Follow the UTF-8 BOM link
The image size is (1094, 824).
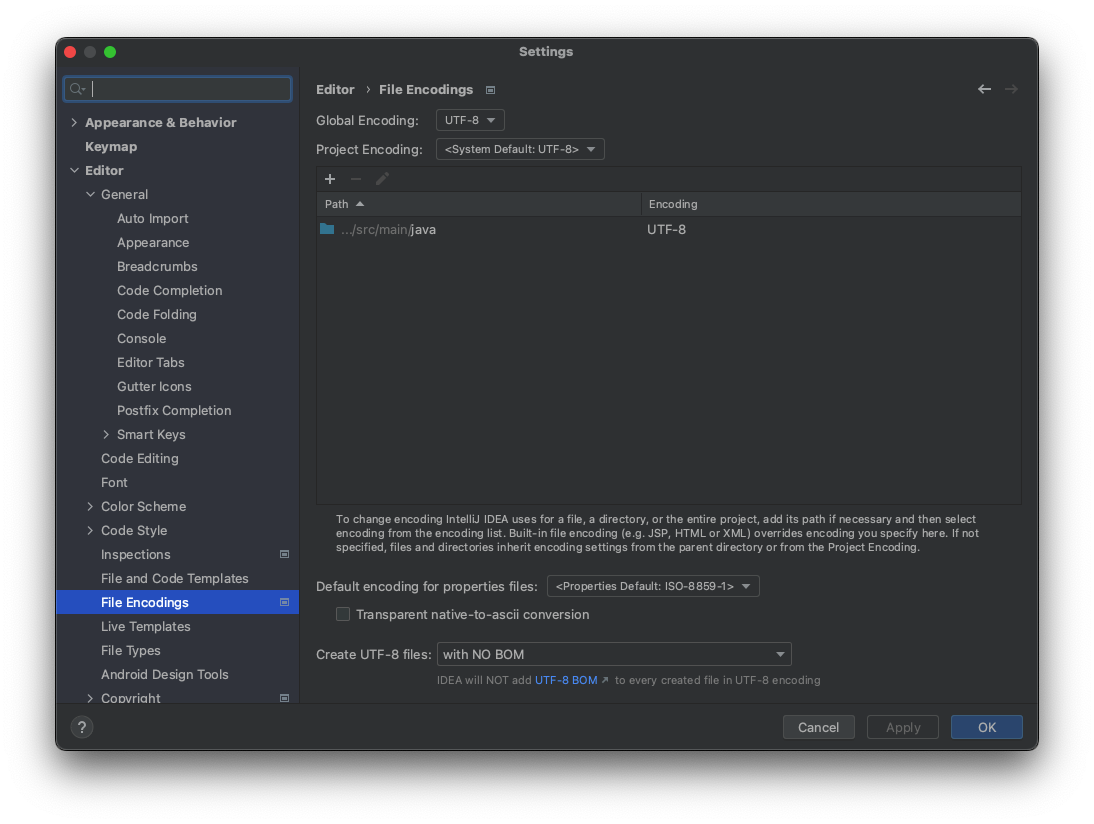pos(566,679)
